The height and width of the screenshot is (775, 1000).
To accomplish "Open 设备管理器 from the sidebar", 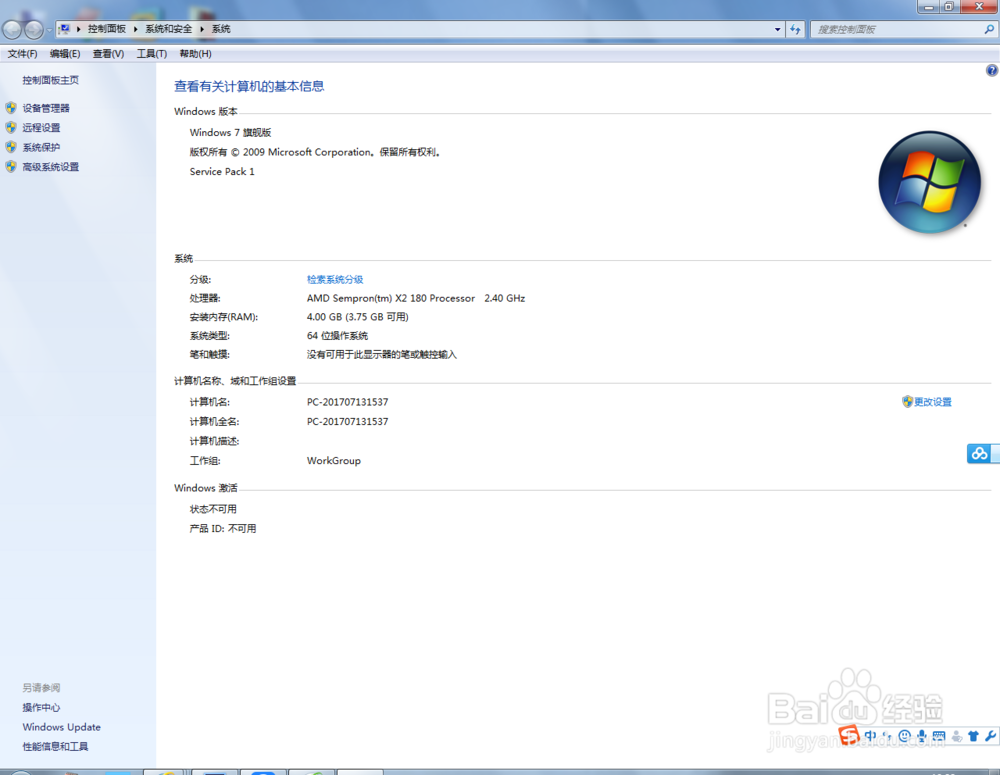I will 46,108.
